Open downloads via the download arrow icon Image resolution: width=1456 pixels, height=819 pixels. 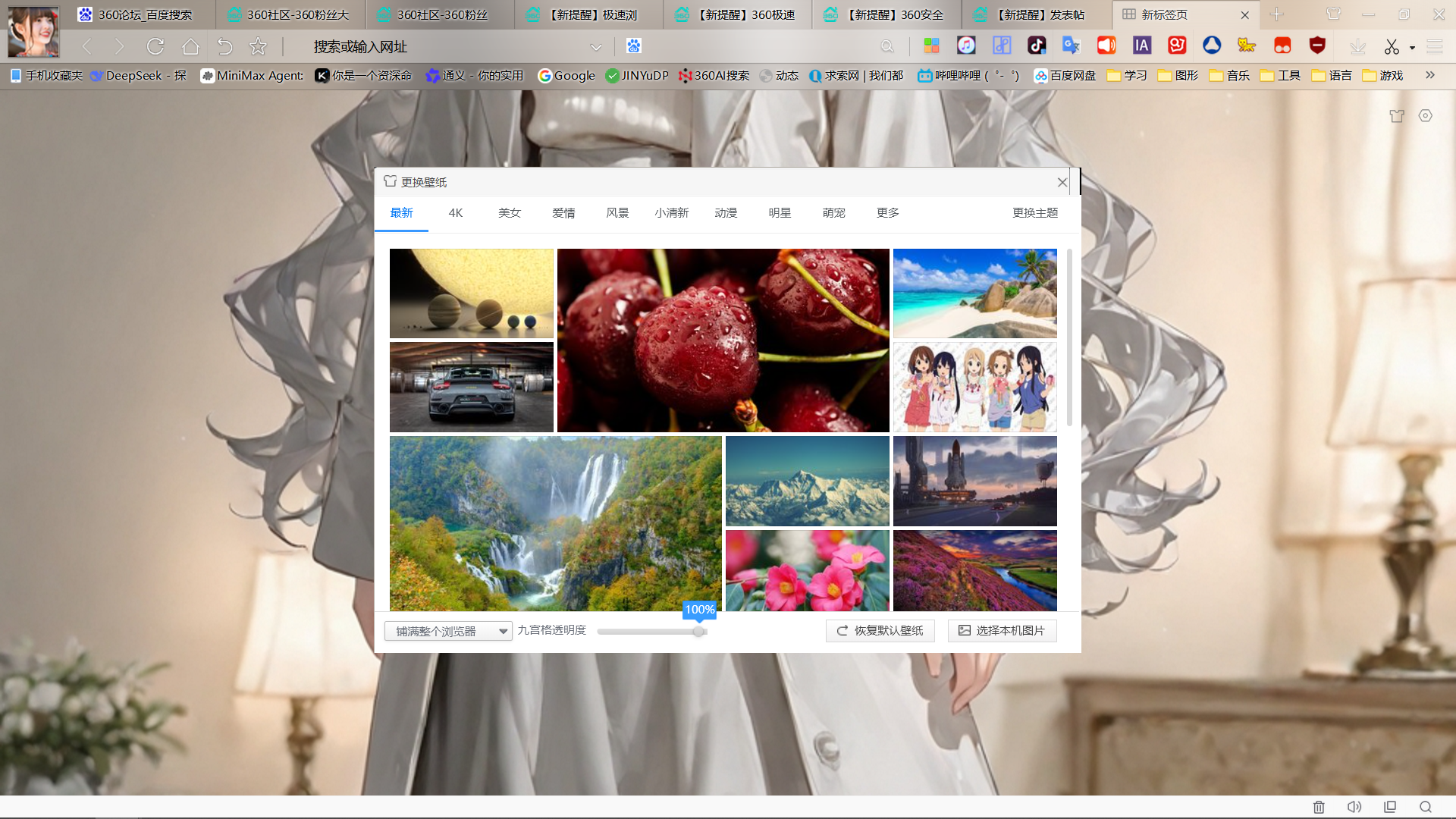tap(1357, 47)
